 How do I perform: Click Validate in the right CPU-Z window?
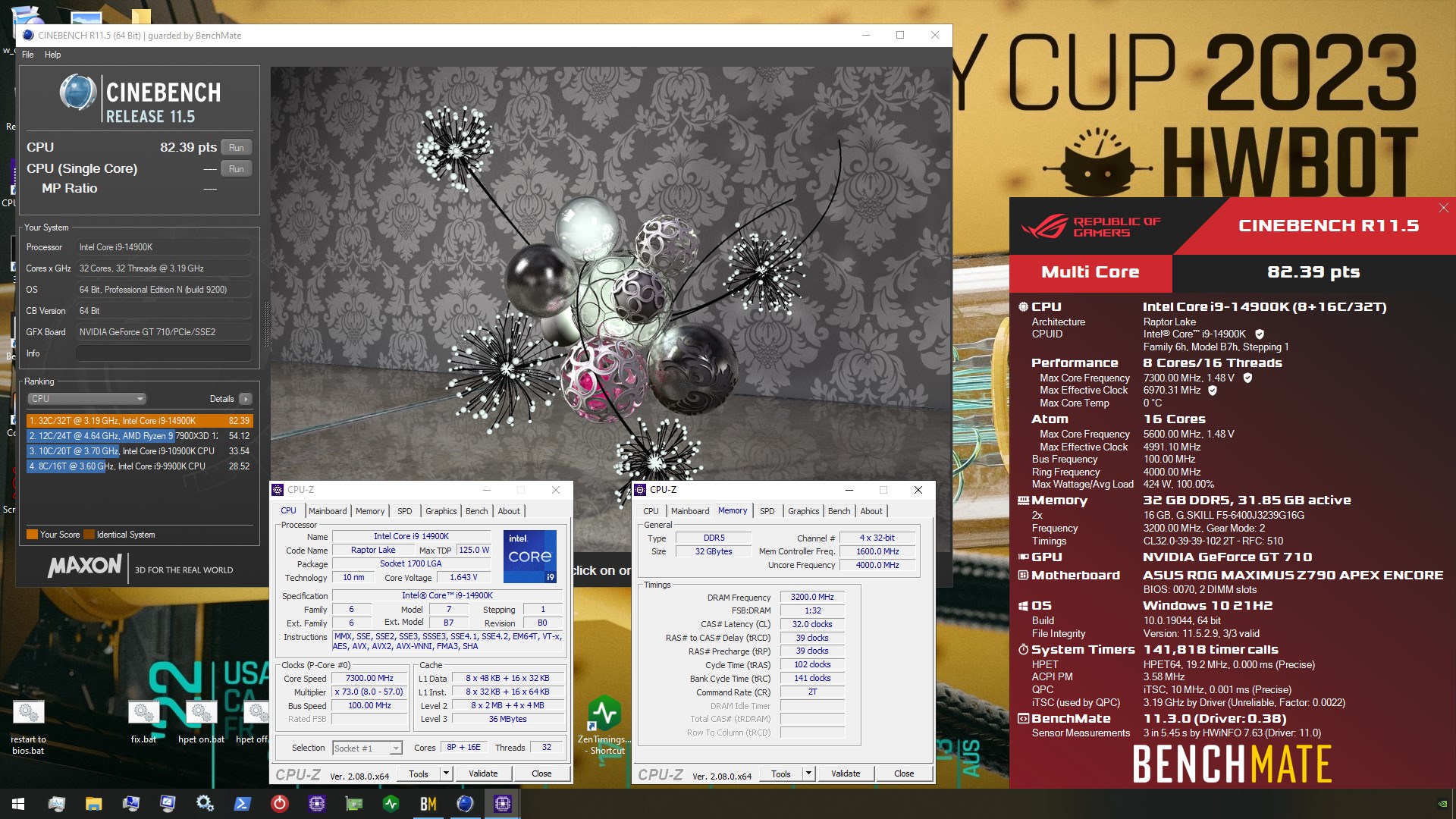(x=846, y=773)
